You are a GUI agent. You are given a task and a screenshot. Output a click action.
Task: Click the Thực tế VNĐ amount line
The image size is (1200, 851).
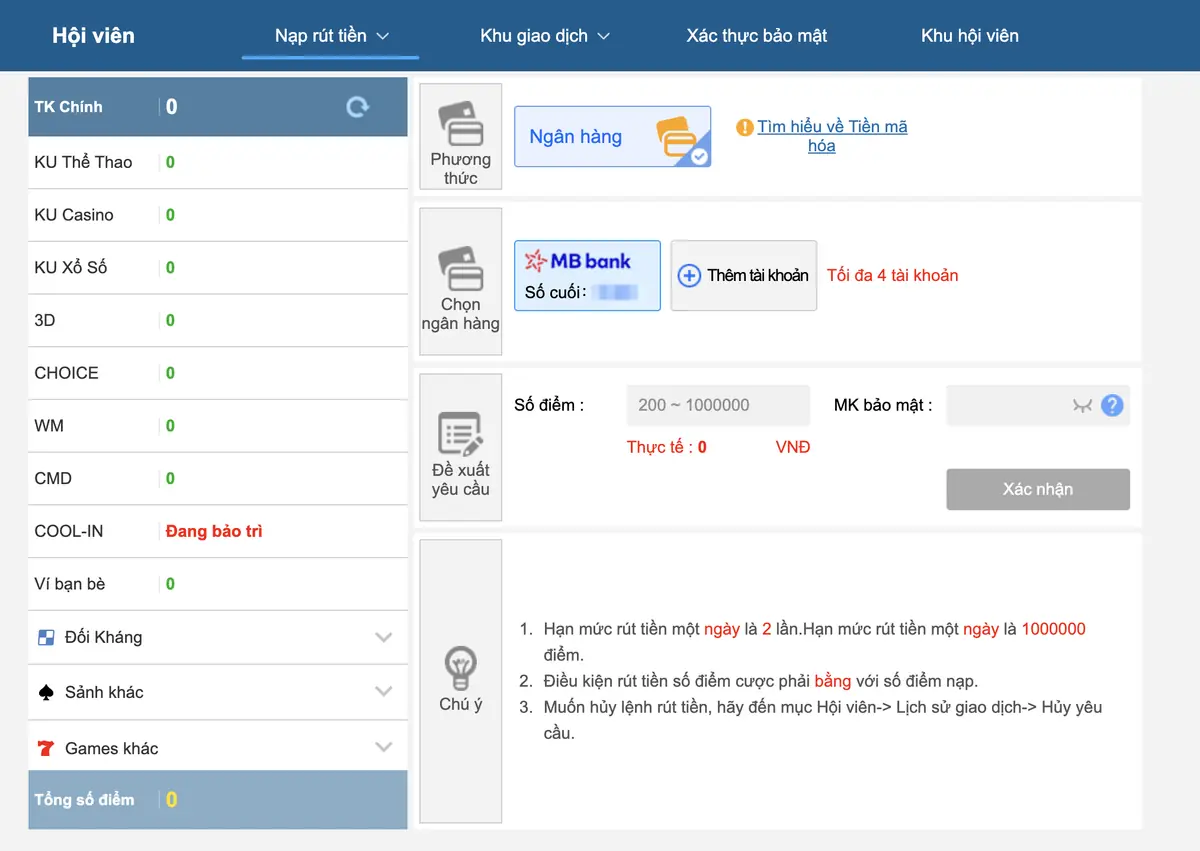point(718,447)
